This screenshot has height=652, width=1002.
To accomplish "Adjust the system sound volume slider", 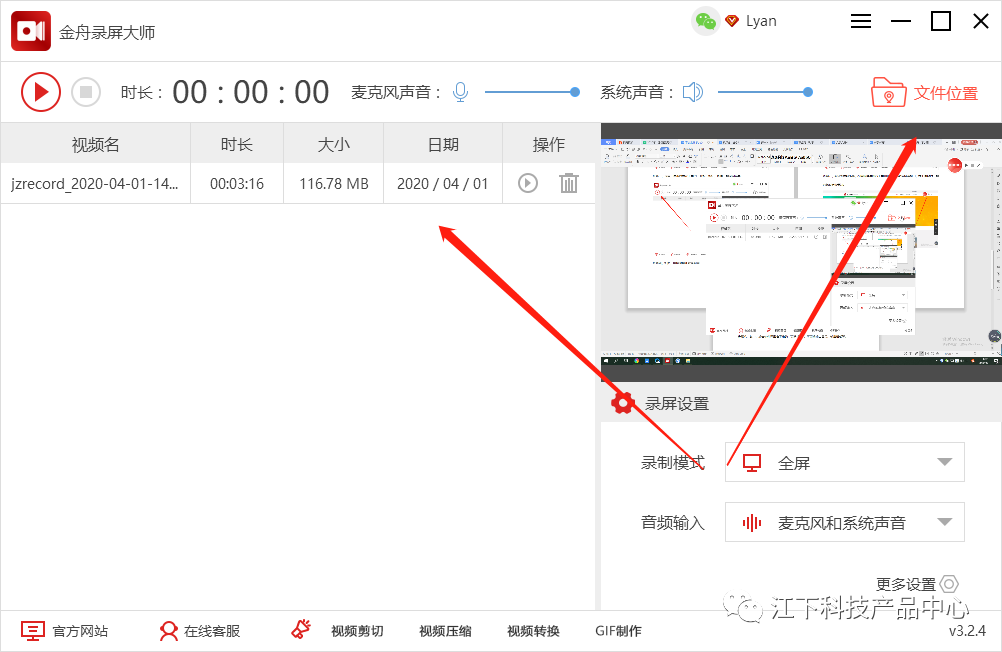I will (x=765, y=92).
